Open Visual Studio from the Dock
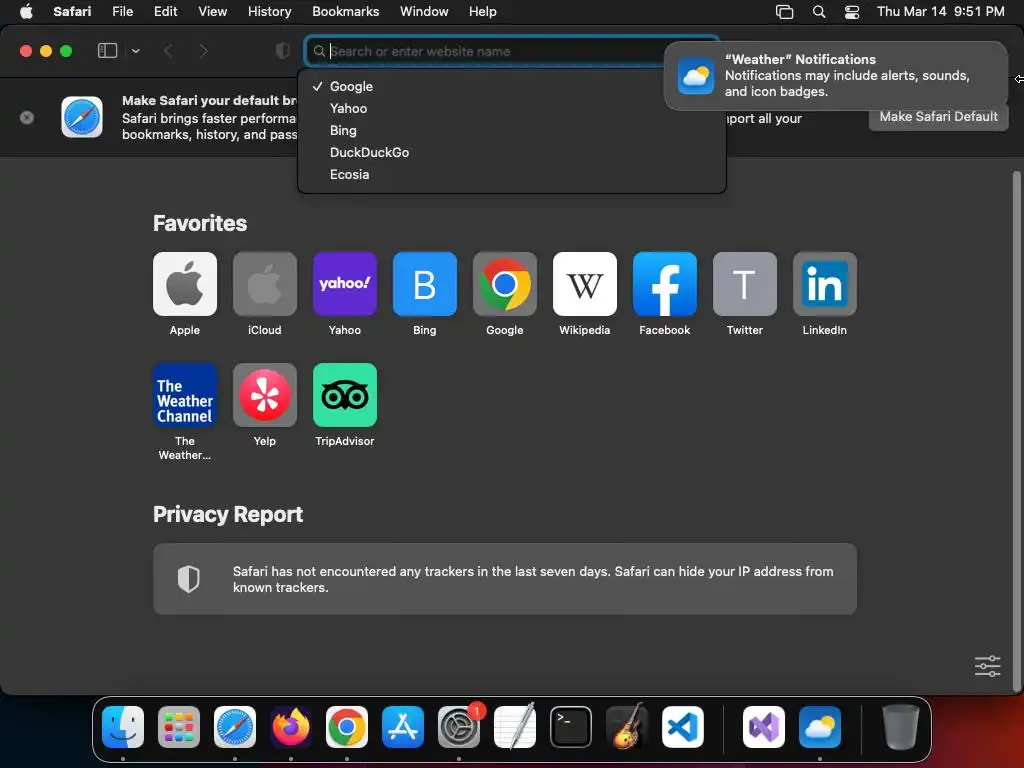Viewport: 1024px width, 768px height. (763, 727)
